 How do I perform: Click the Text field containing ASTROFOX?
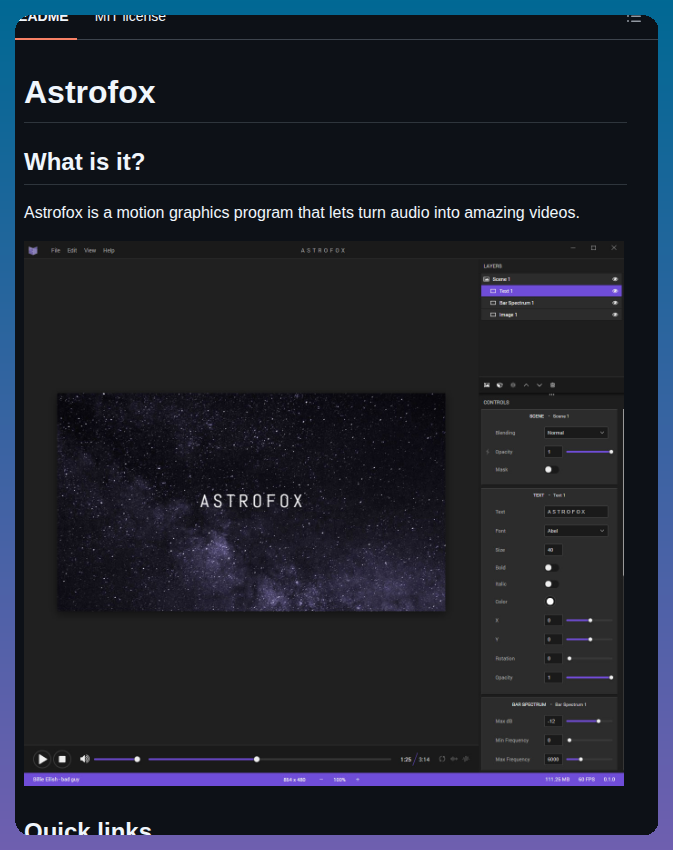pos(576,512)
